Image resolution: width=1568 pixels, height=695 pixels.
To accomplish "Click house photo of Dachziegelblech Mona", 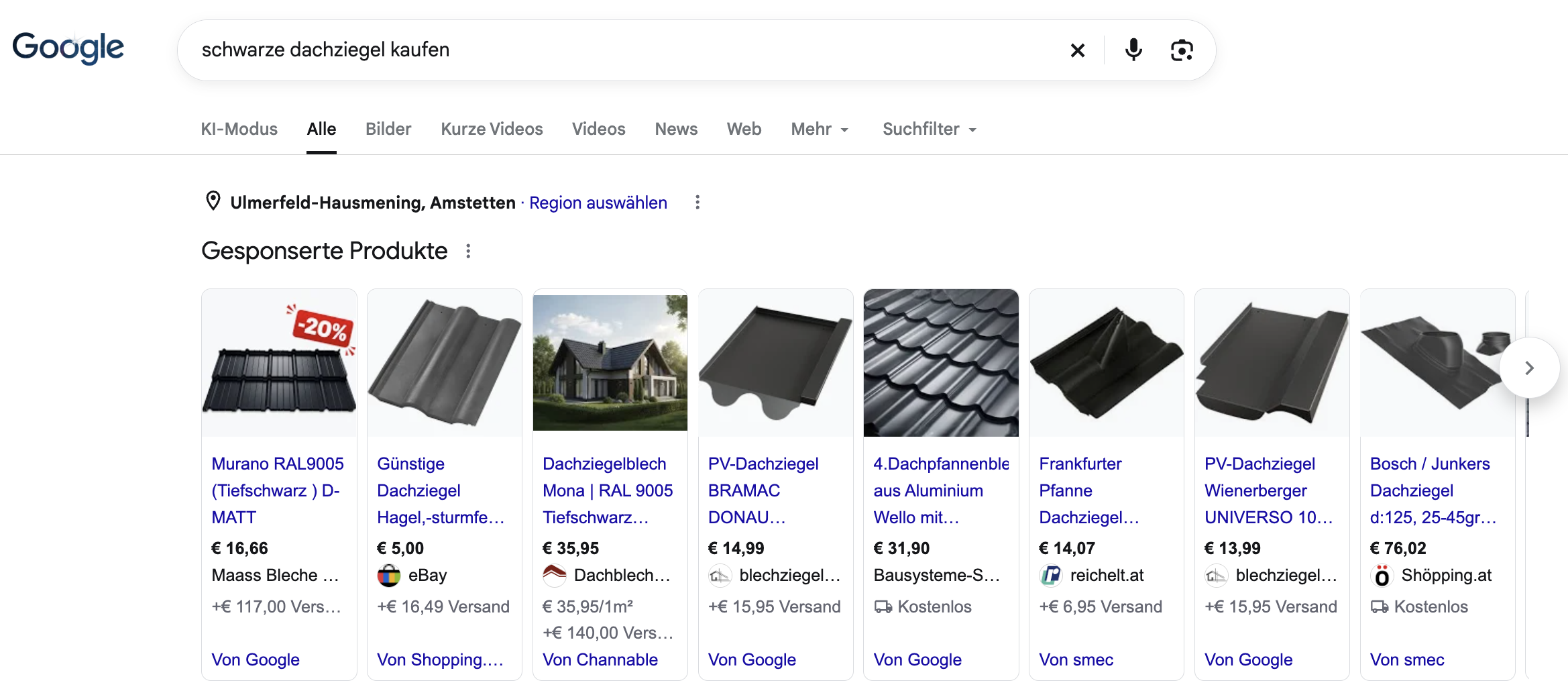I will point(610,363).
